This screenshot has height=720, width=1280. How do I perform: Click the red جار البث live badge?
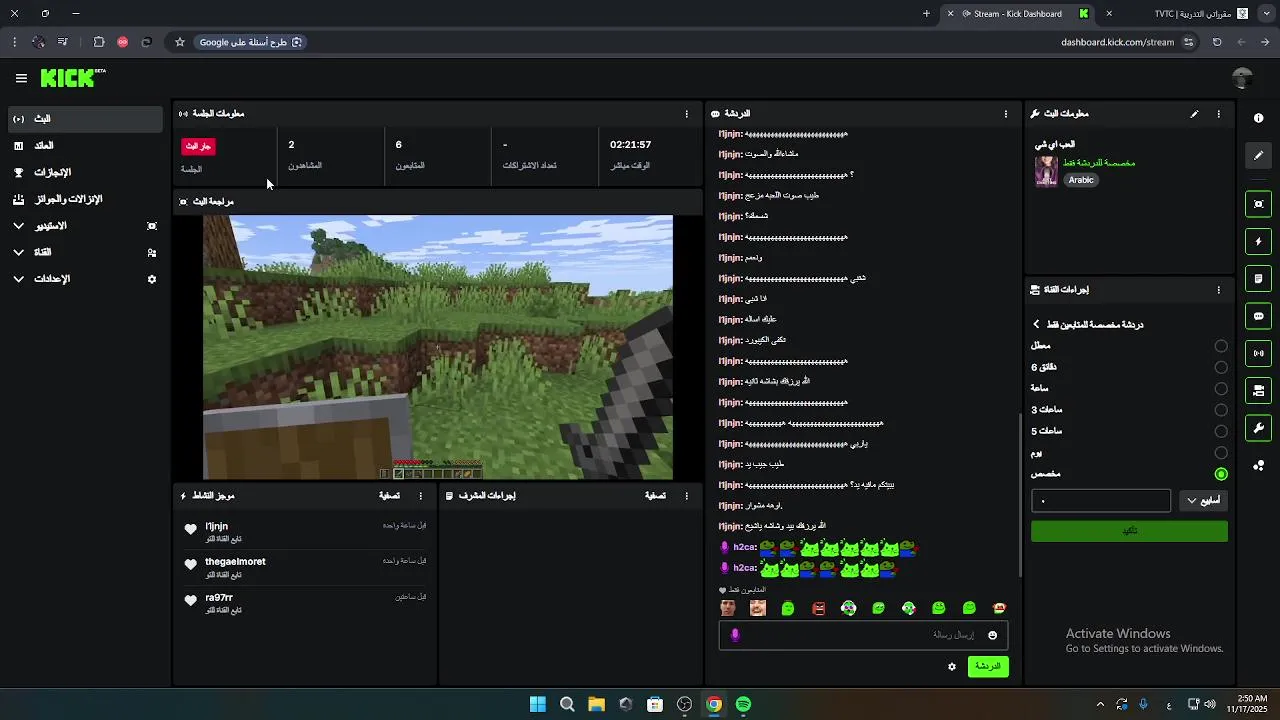click(198, 146)
